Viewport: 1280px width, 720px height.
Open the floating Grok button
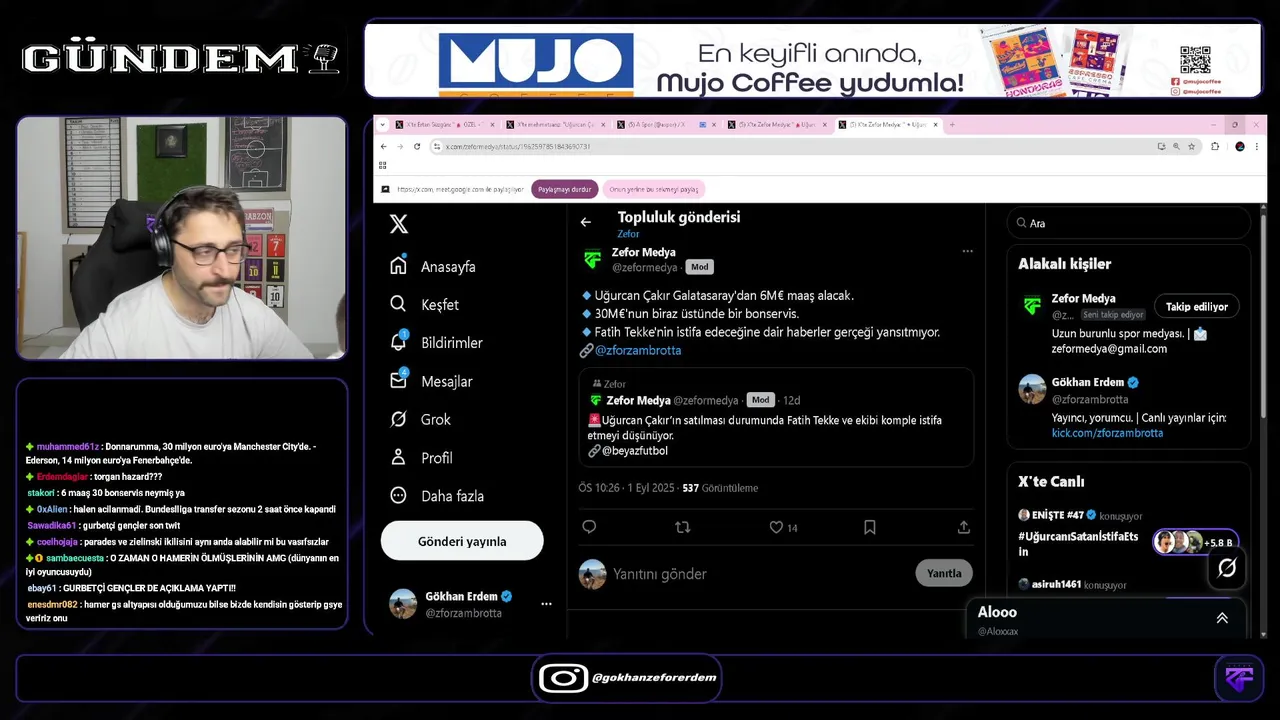(1227, 567)
